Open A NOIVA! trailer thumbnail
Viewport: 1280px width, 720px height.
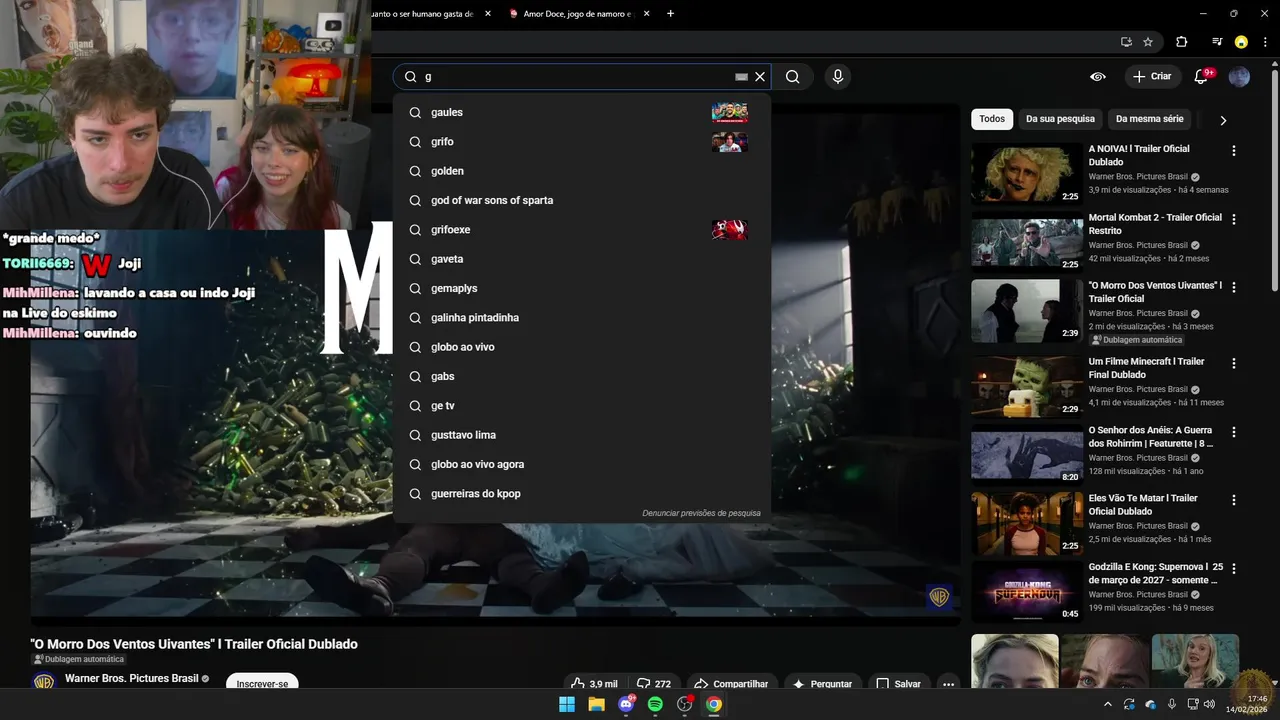1027,174
